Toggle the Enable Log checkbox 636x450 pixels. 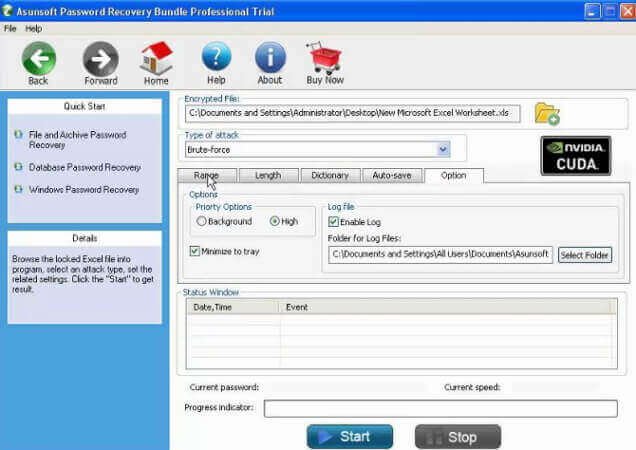333,222
